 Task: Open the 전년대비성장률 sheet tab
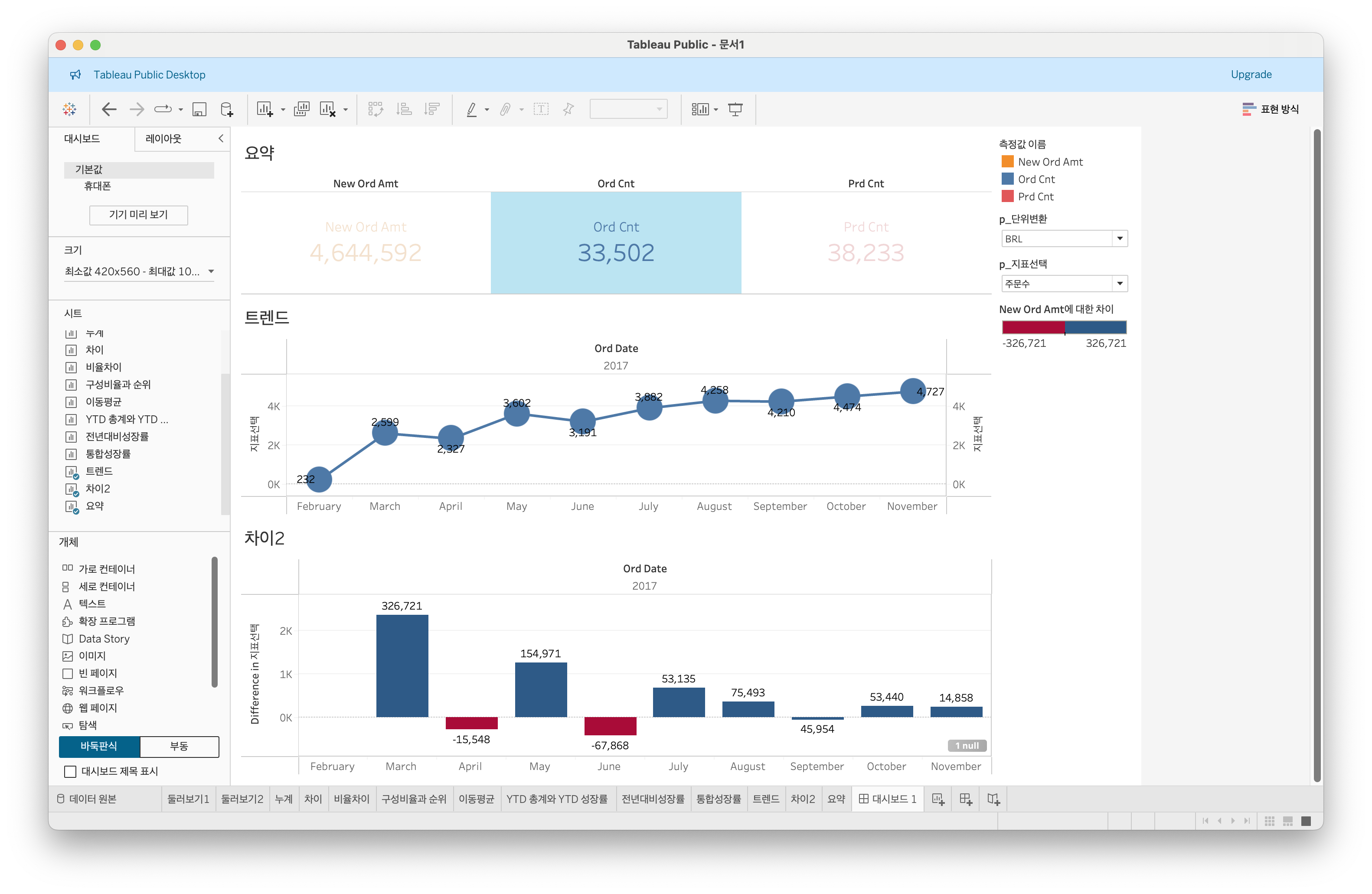653,799
